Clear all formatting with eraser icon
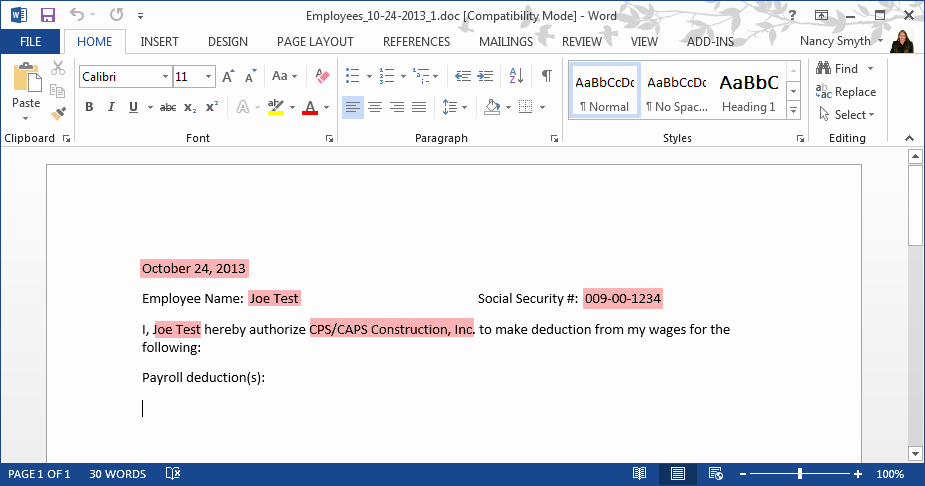 [322, 76]
